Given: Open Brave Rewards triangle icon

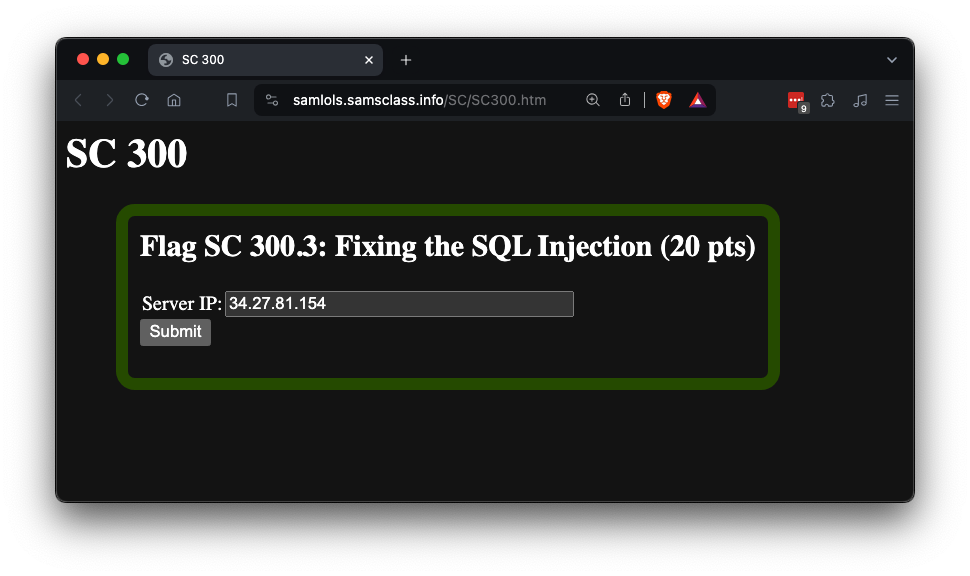Looking at the screenshot, I should click(x=698, y=100).
